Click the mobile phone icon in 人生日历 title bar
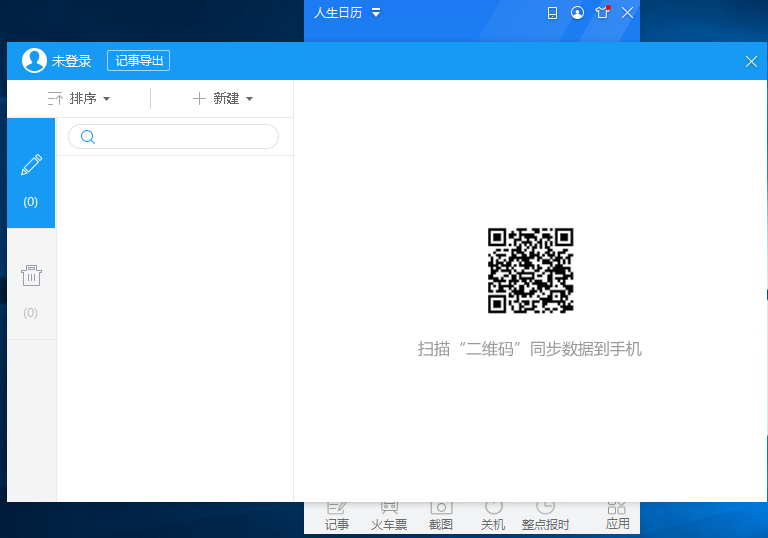Screen dimensions: 768x538 pos(552,13)
